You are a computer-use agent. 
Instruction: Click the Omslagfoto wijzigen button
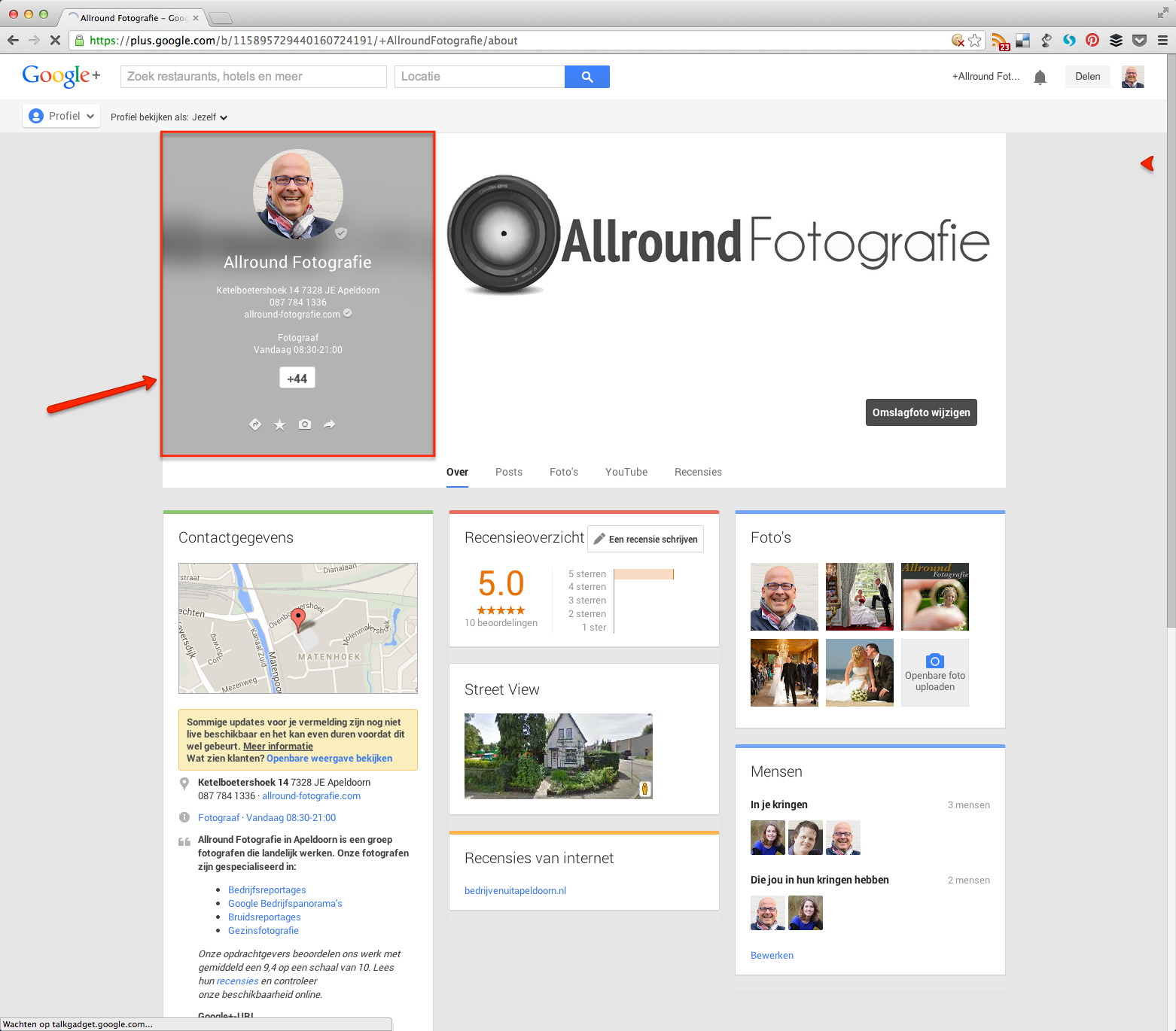click(921, 412)
